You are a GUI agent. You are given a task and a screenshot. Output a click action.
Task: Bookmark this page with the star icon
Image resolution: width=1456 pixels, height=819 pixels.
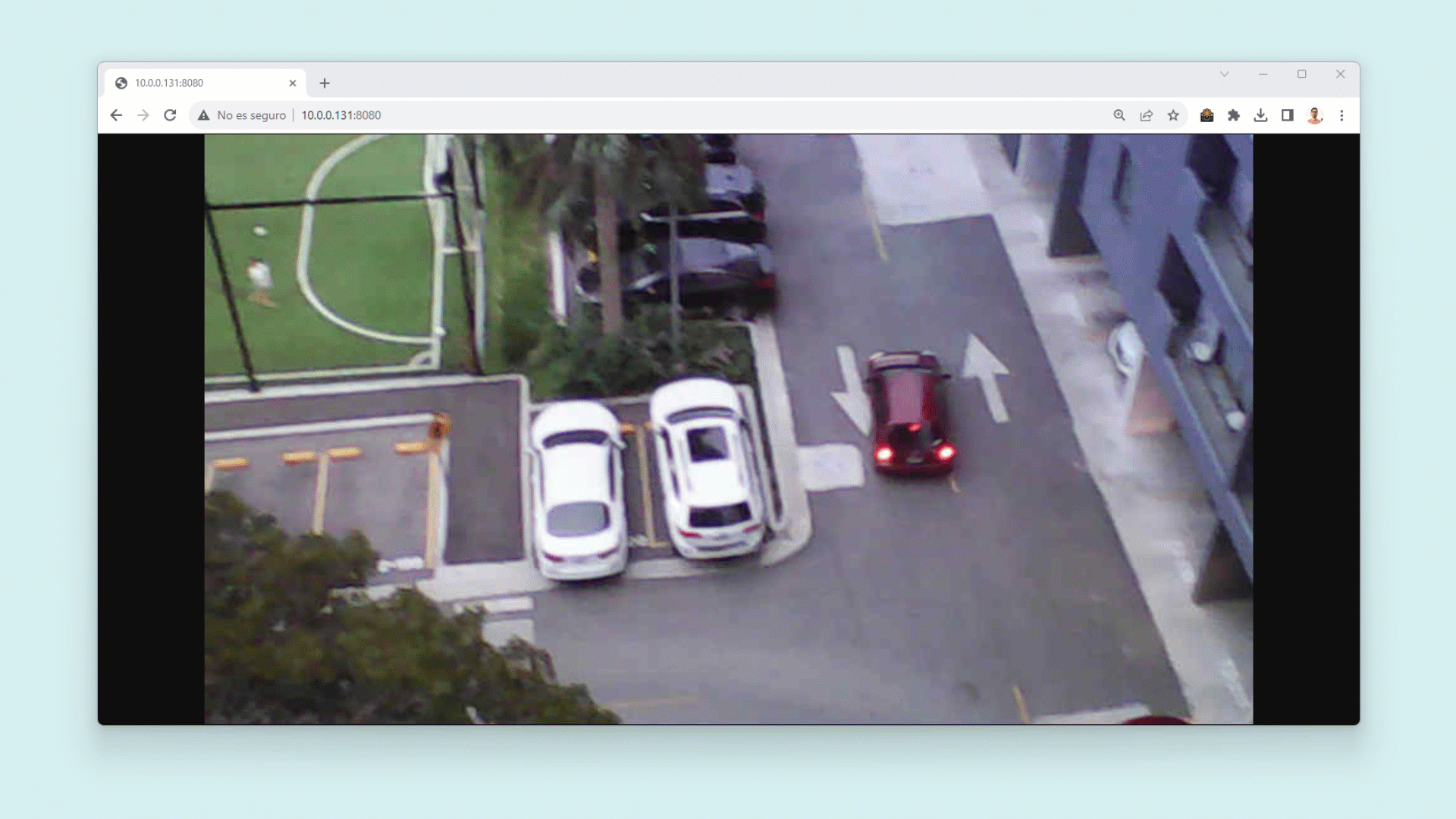1173,115
